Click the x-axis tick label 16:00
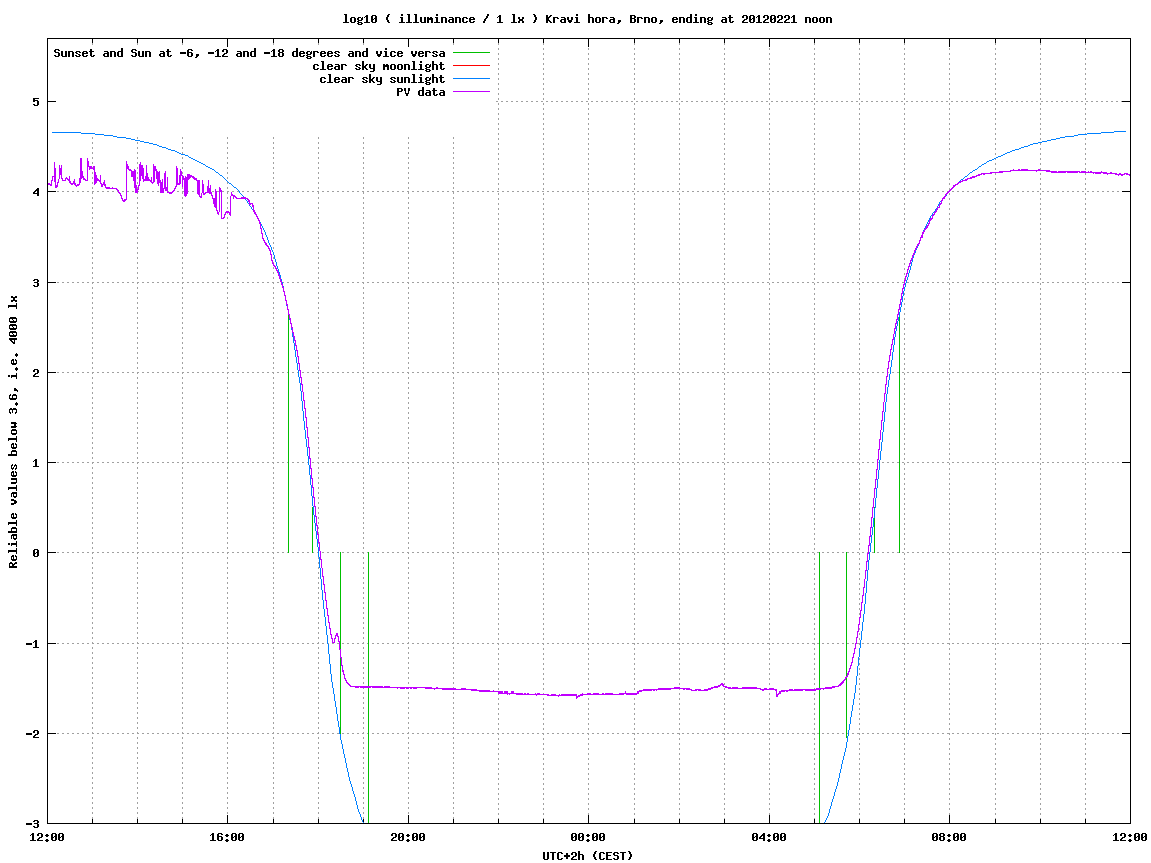1151x863 pixels. pyautogui.click(x=228, y=837)
